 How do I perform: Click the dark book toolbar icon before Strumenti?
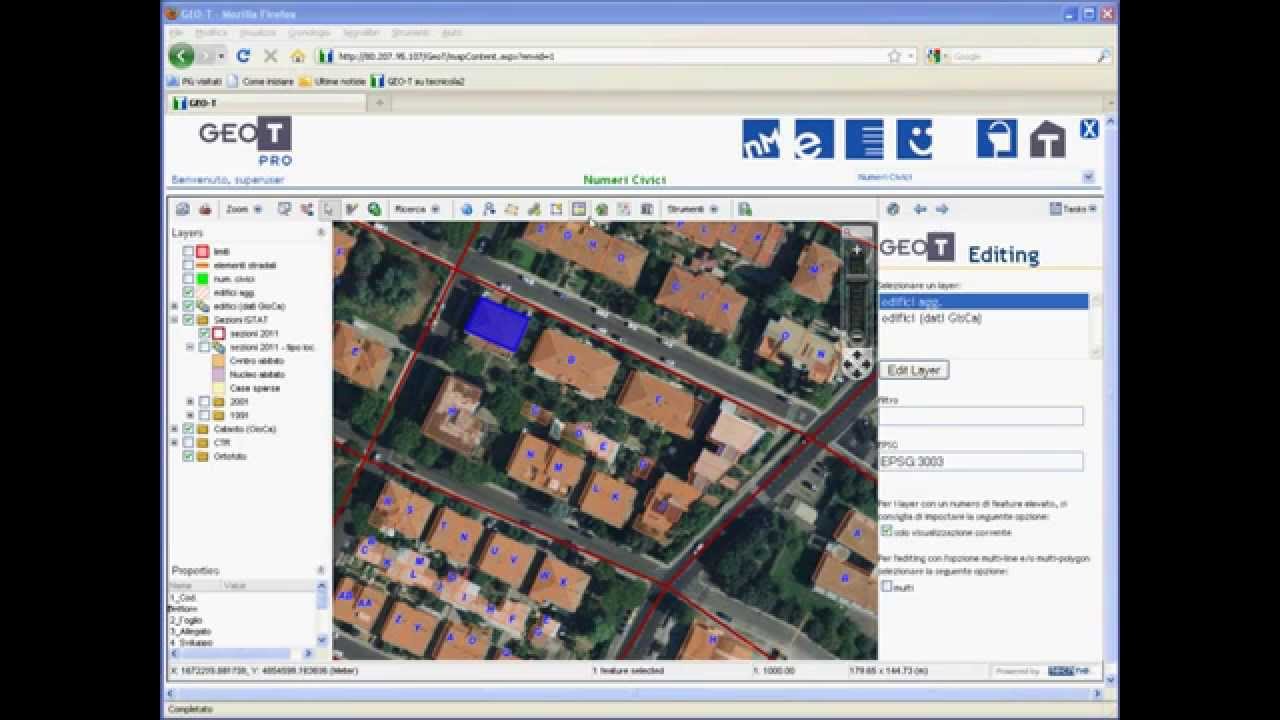(647, 209)
